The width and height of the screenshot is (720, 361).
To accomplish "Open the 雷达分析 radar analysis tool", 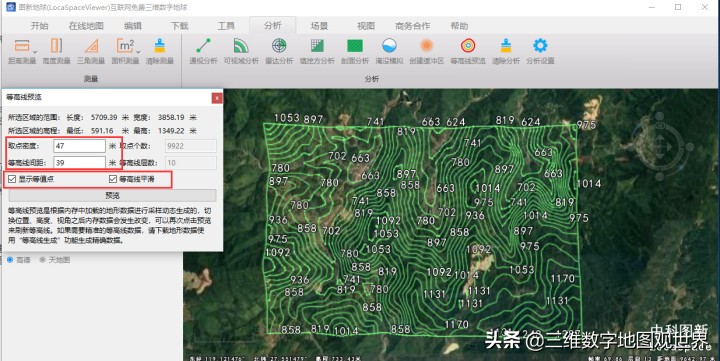I will (279, 51).
